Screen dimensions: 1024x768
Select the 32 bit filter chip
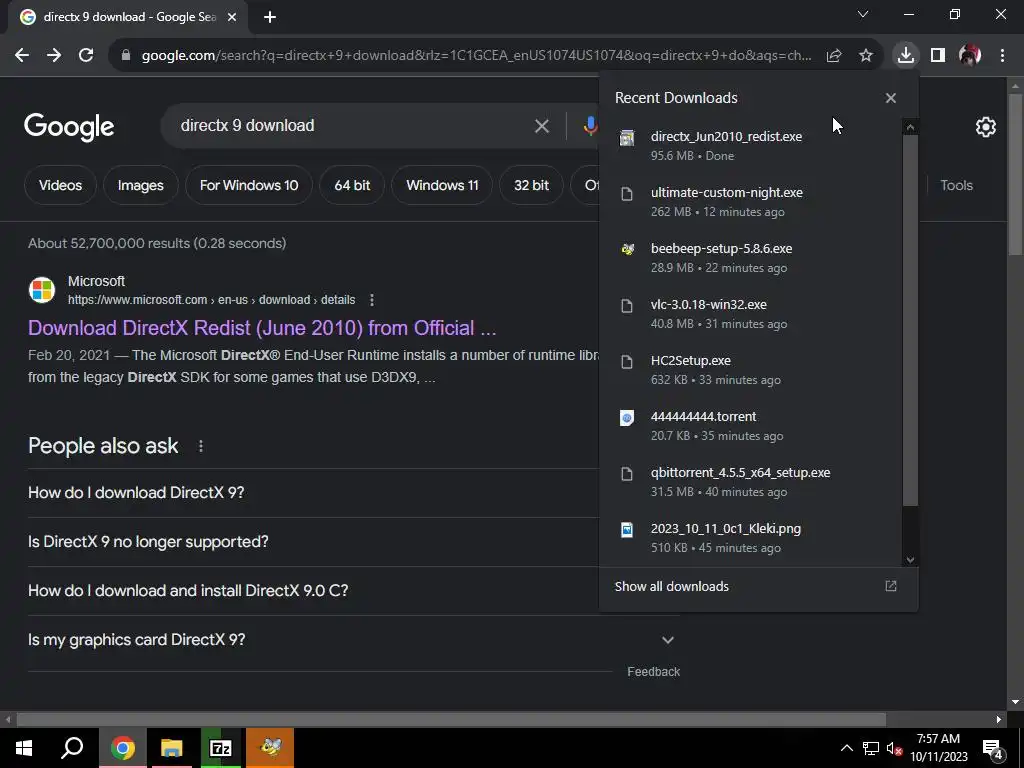point(531,185)
